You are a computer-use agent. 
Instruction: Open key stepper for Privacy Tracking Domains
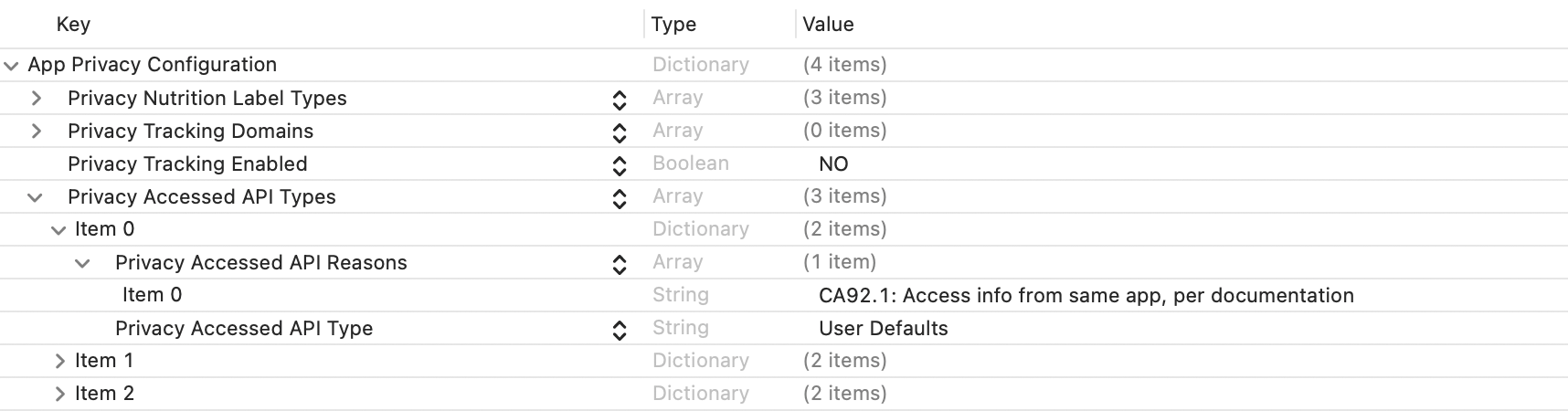pyautogui.click(x=620, y=132)
